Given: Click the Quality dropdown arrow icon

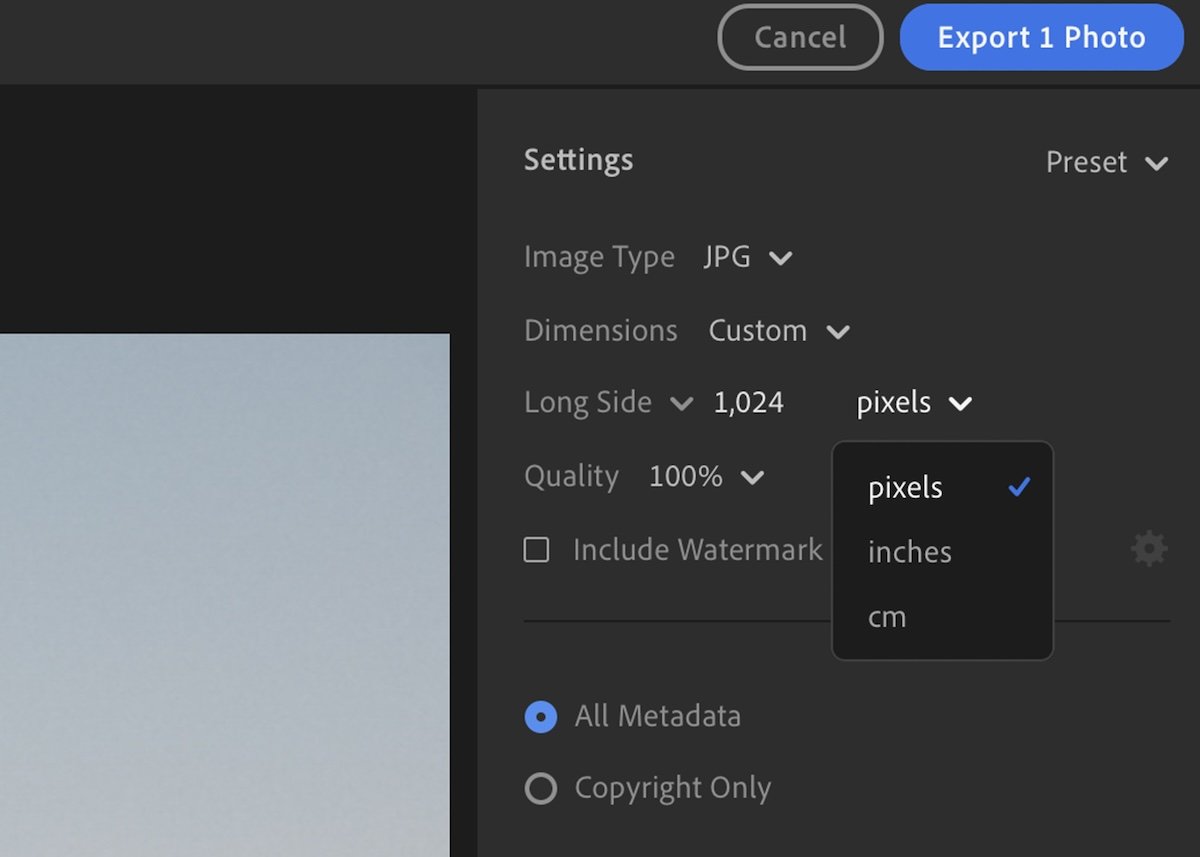Looking at the screenshot, I should pos(753,477).
